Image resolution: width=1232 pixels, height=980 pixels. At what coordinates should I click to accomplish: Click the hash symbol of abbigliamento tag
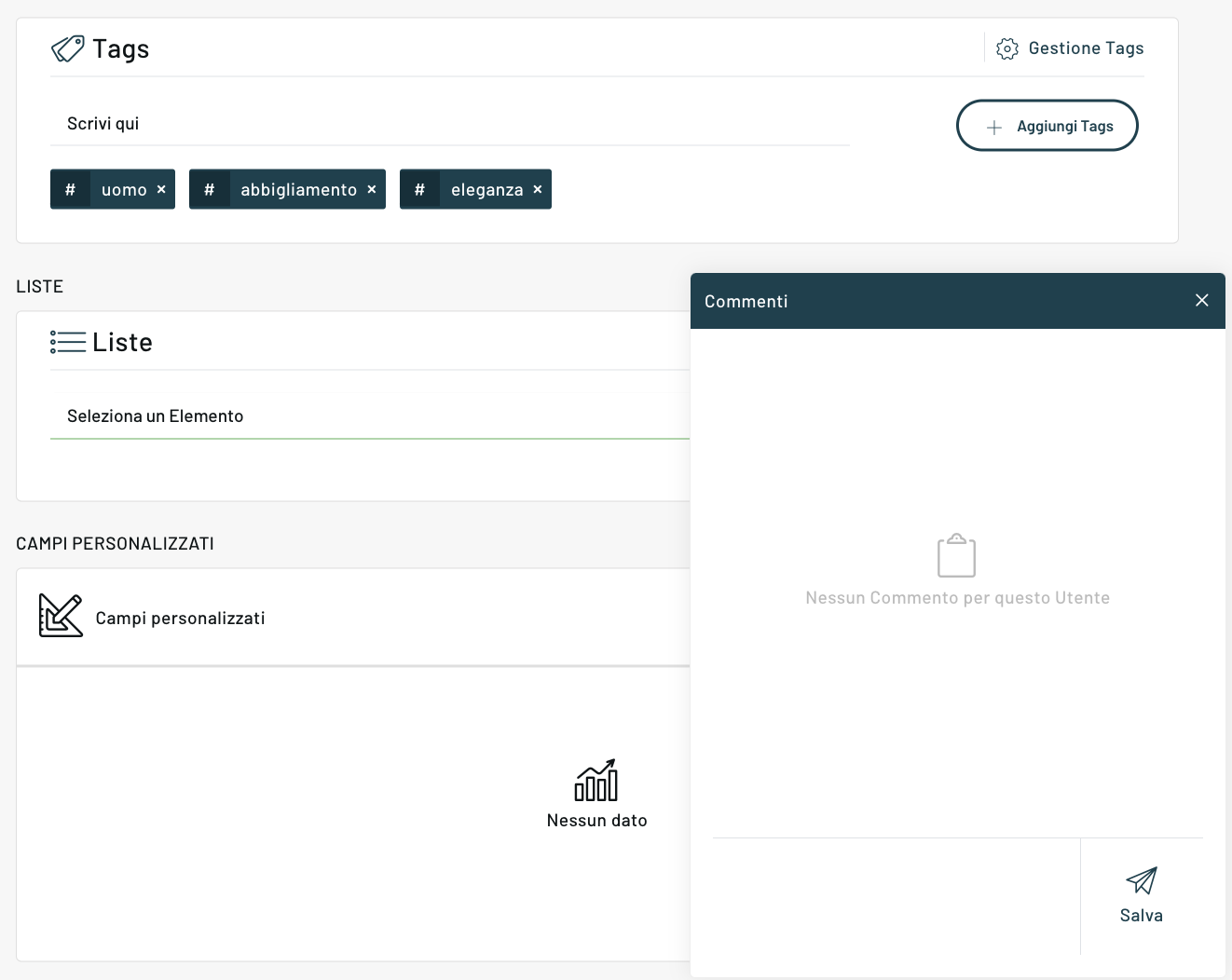(x=210, y=189)
